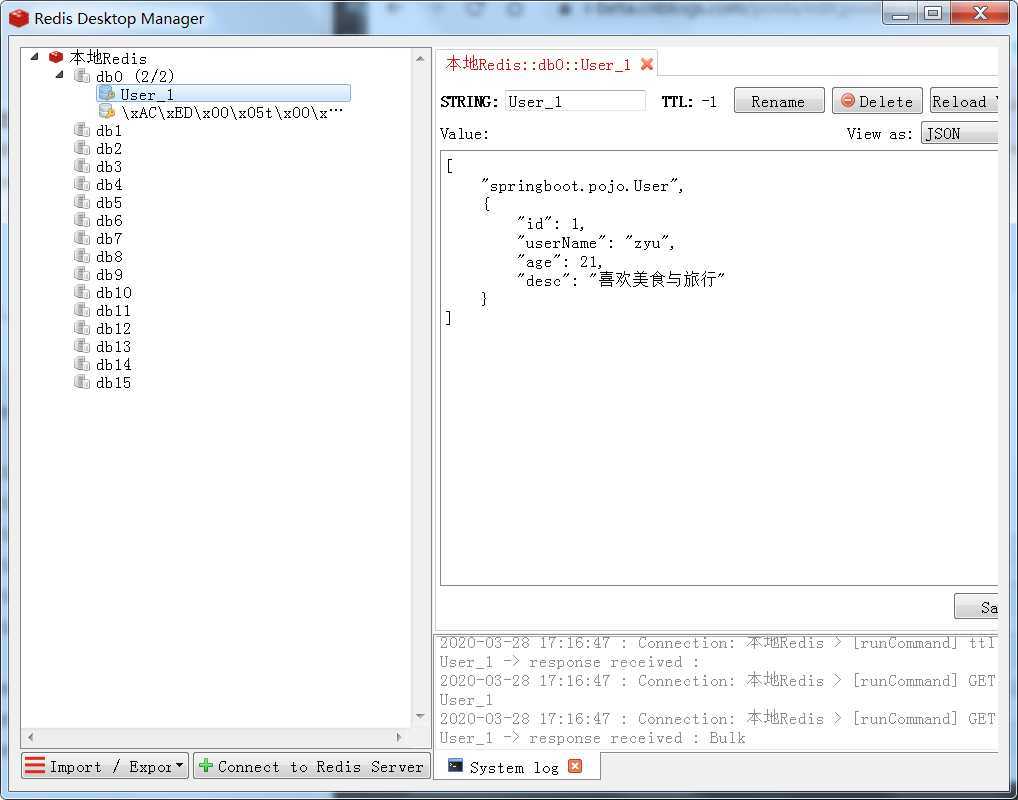Click the "springboot.pojo.User" line in value
The height and width of the screenshot is (800, 1018).
point(582,186)
